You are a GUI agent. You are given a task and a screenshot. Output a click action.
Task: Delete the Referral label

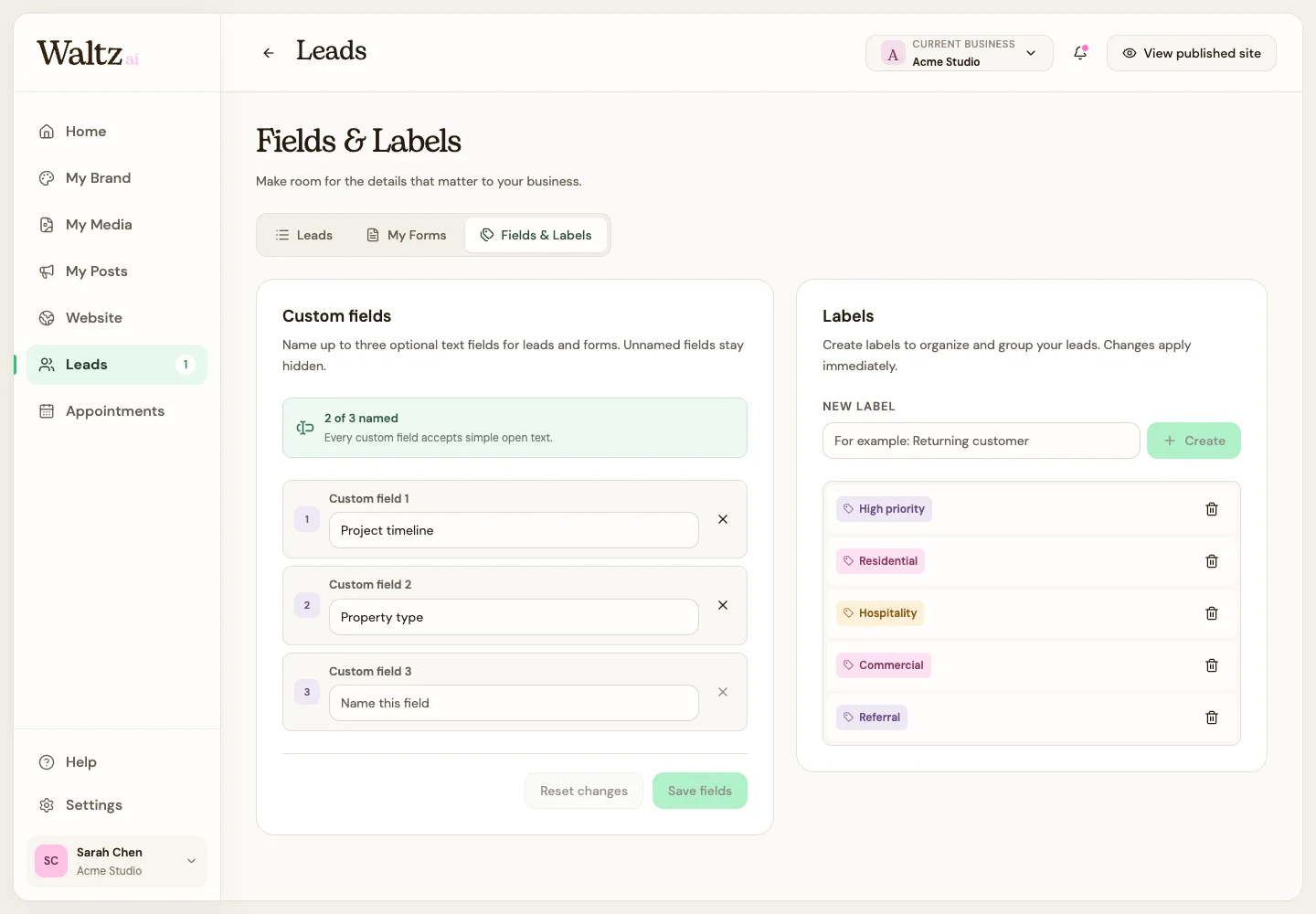pos(1212,717)
